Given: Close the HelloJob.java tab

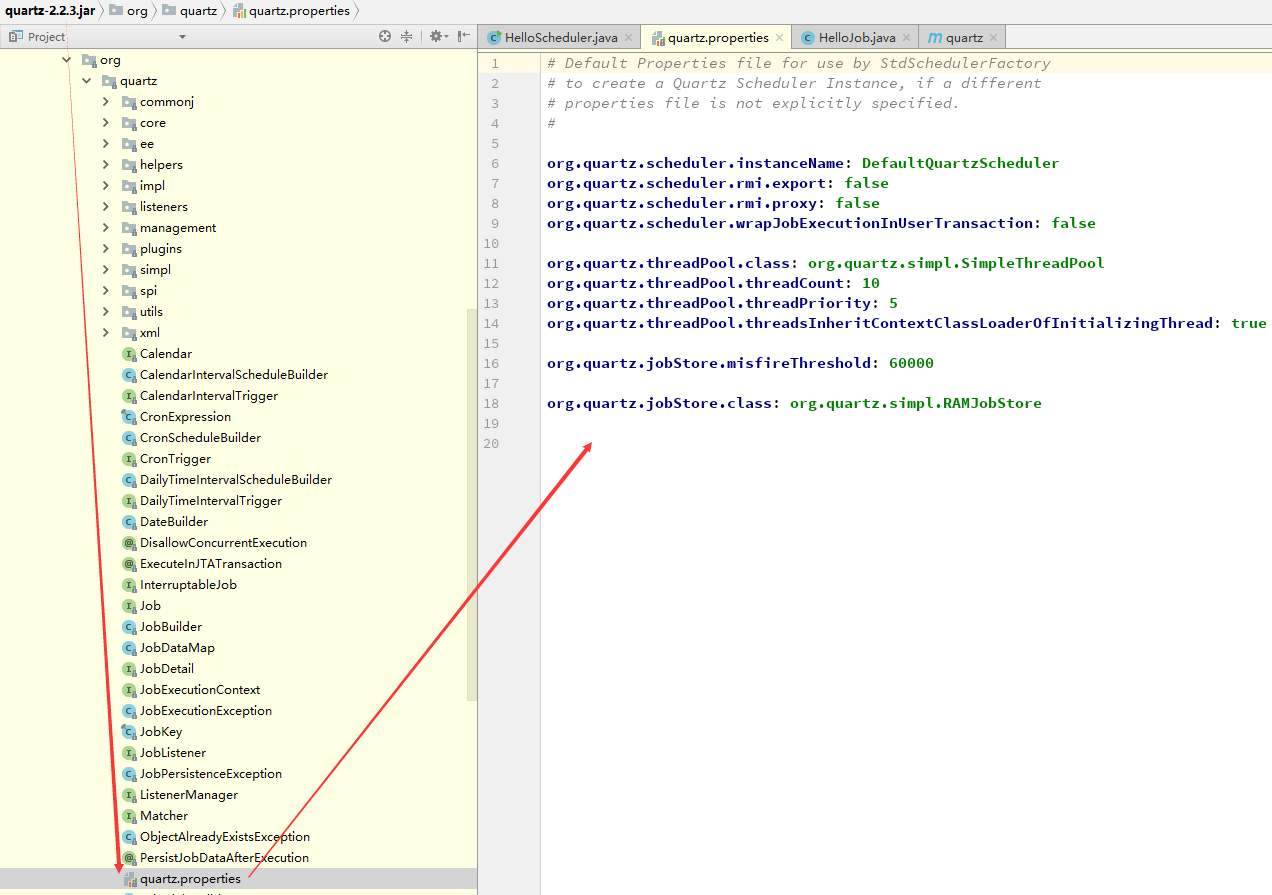Looking at the screenshot, I should (x=907, y=38).
